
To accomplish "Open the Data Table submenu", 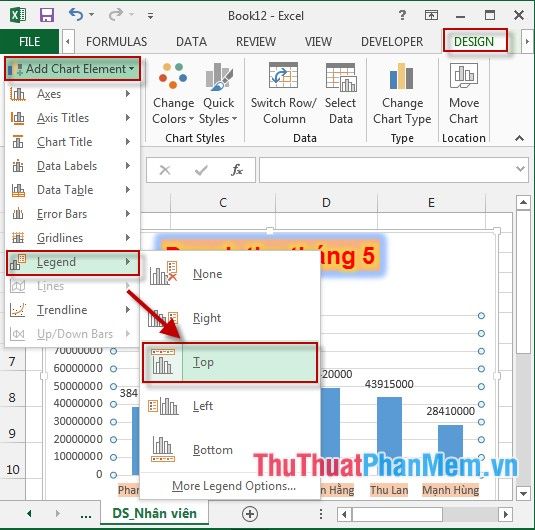I will (x=72, y=190).
